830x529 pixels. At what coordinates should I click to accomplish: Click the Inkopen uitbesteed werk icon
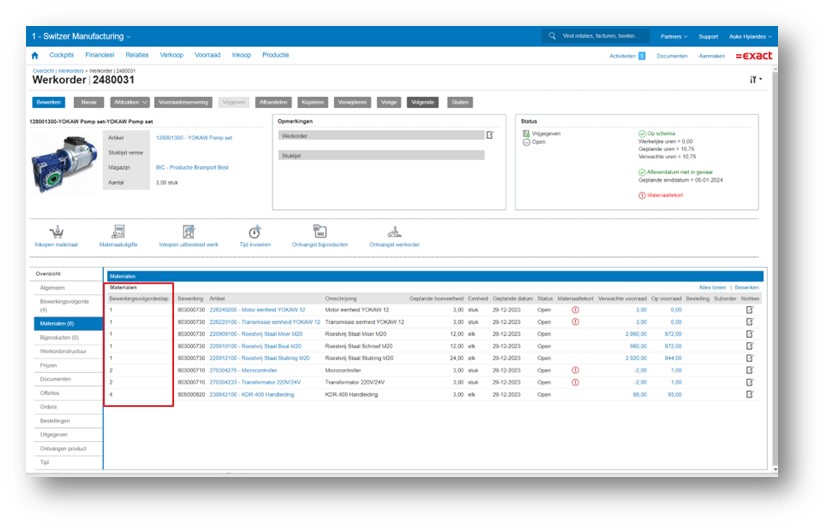pyautogui.click(x=188, y=231)
